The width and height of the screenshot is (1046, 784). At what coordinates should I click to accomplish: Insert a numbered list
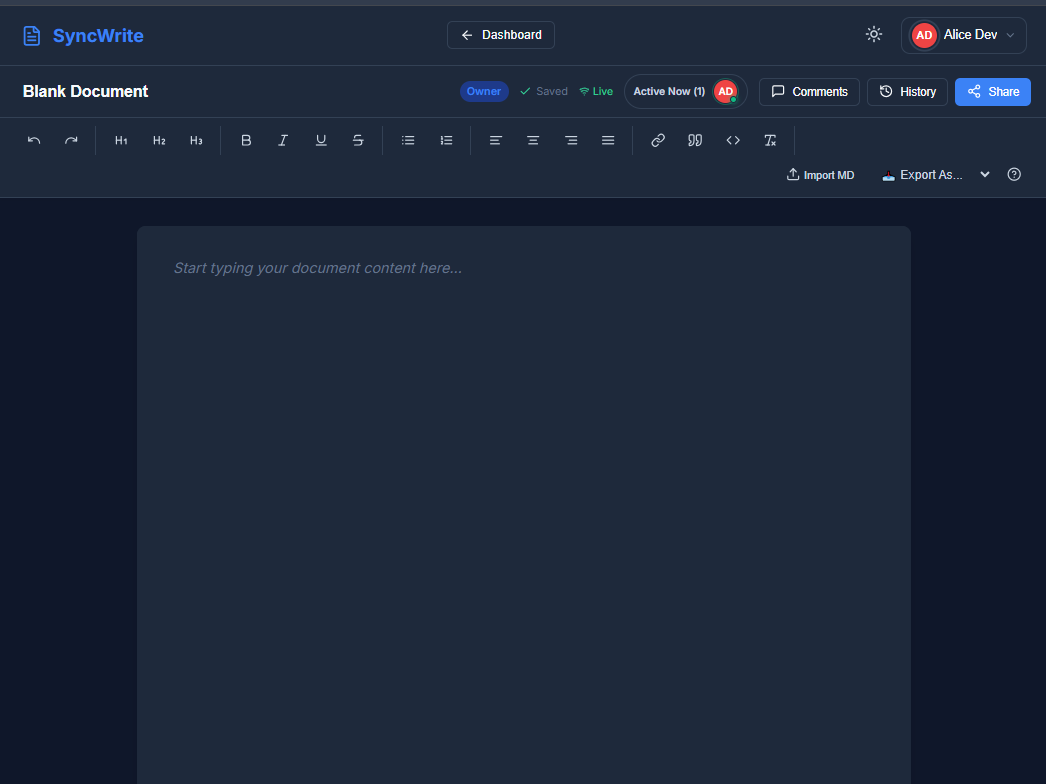point(446,140)
